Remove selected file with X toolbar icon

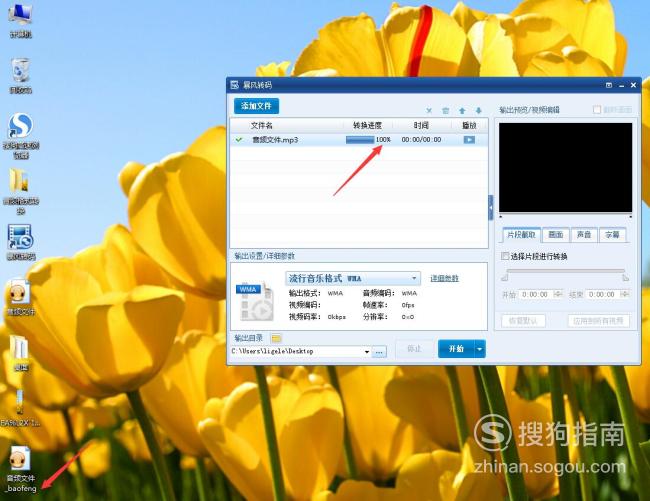click(x=429, y=110)
